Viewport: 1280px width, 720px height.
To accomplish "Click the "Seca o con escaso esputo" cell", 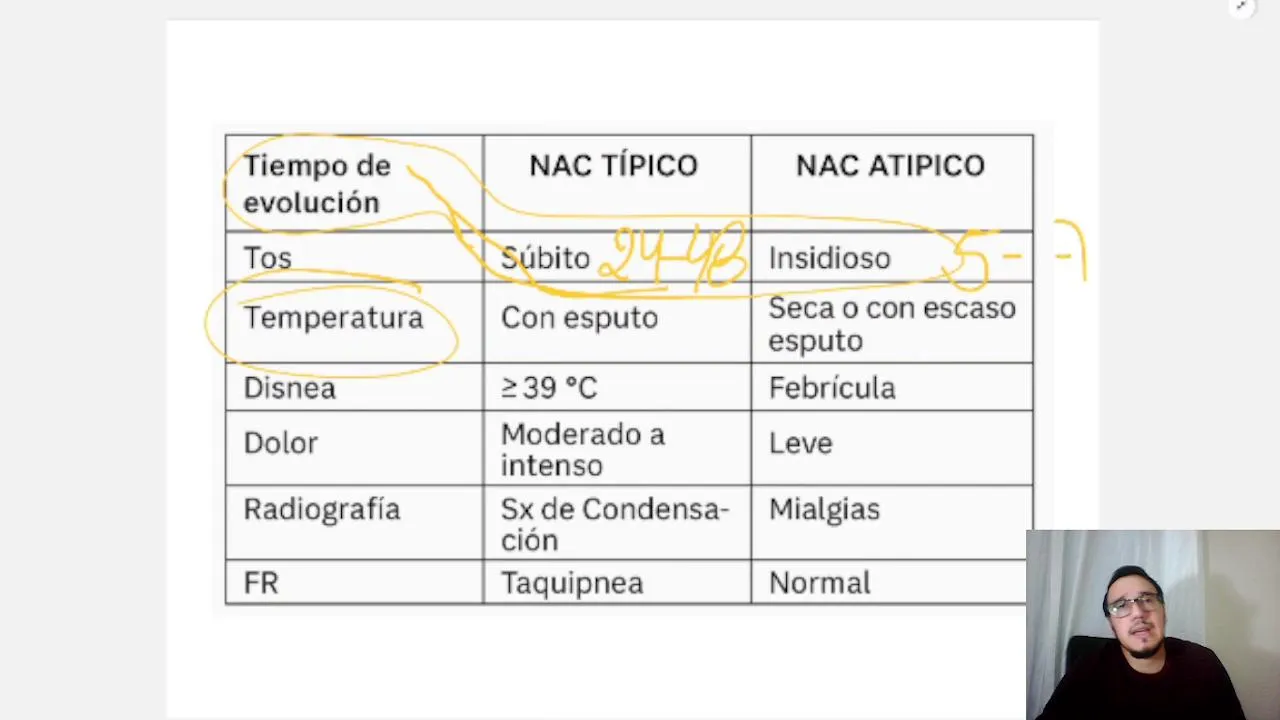I will click(x=891, y=324).
